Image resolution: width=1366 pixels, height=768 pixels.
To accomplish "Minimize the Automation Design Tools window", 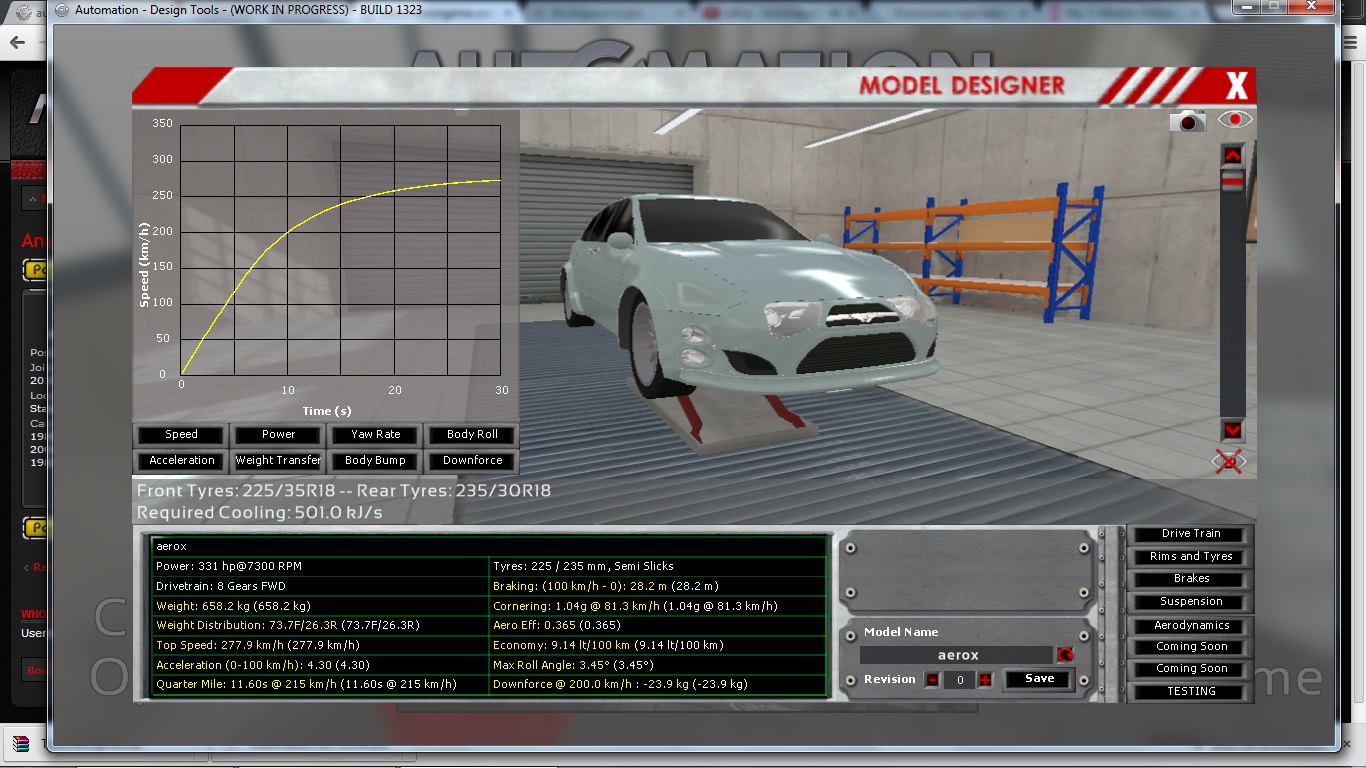I will pos(1246,7).
